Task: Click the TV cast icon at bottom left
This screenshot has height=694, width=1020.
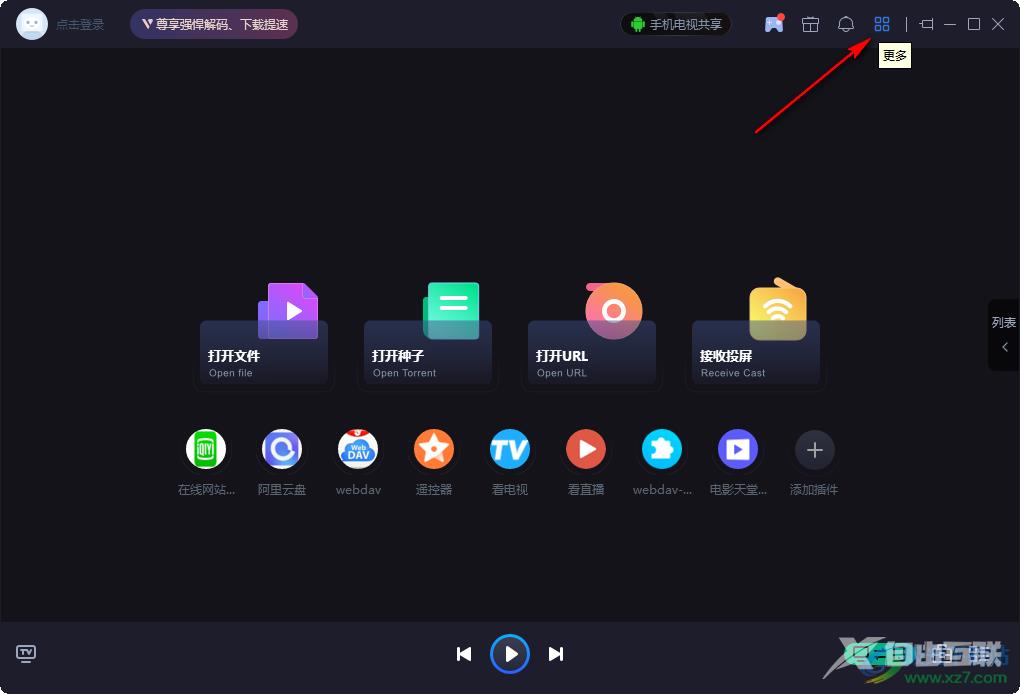Action: point(26,654)
